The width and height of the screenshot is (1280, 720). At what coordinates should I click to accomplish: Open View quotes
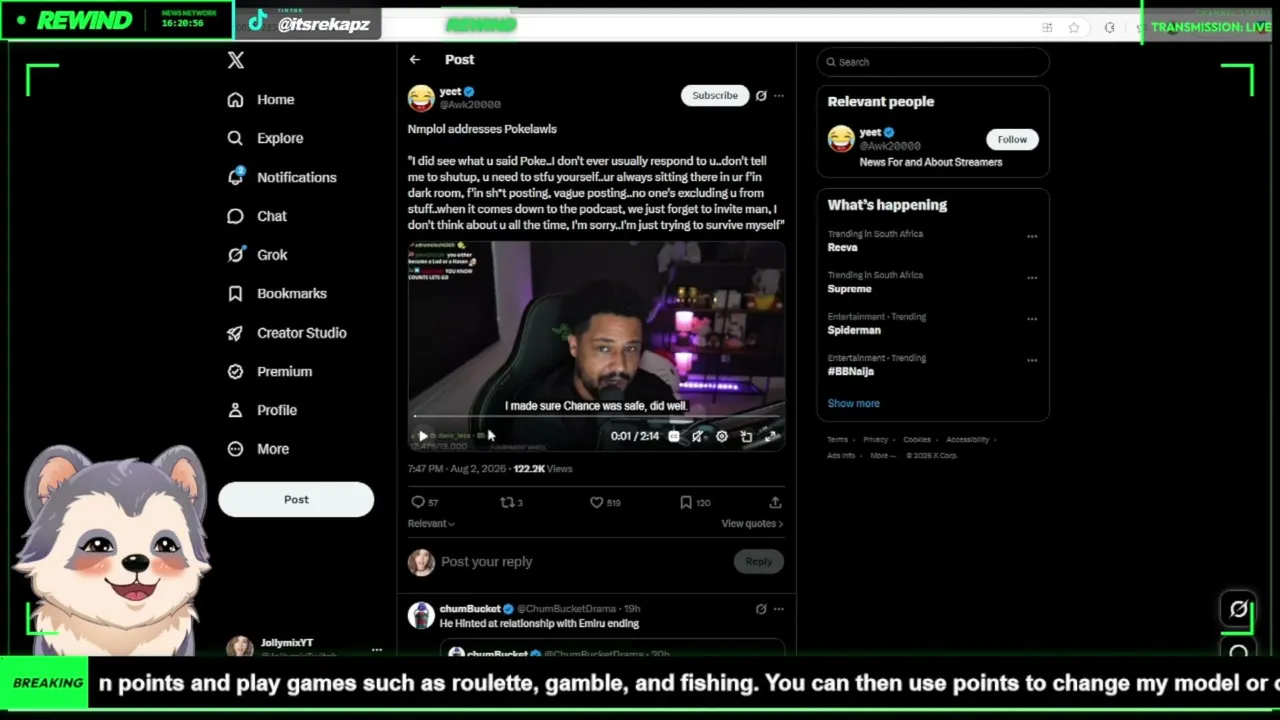click(752, 524)
